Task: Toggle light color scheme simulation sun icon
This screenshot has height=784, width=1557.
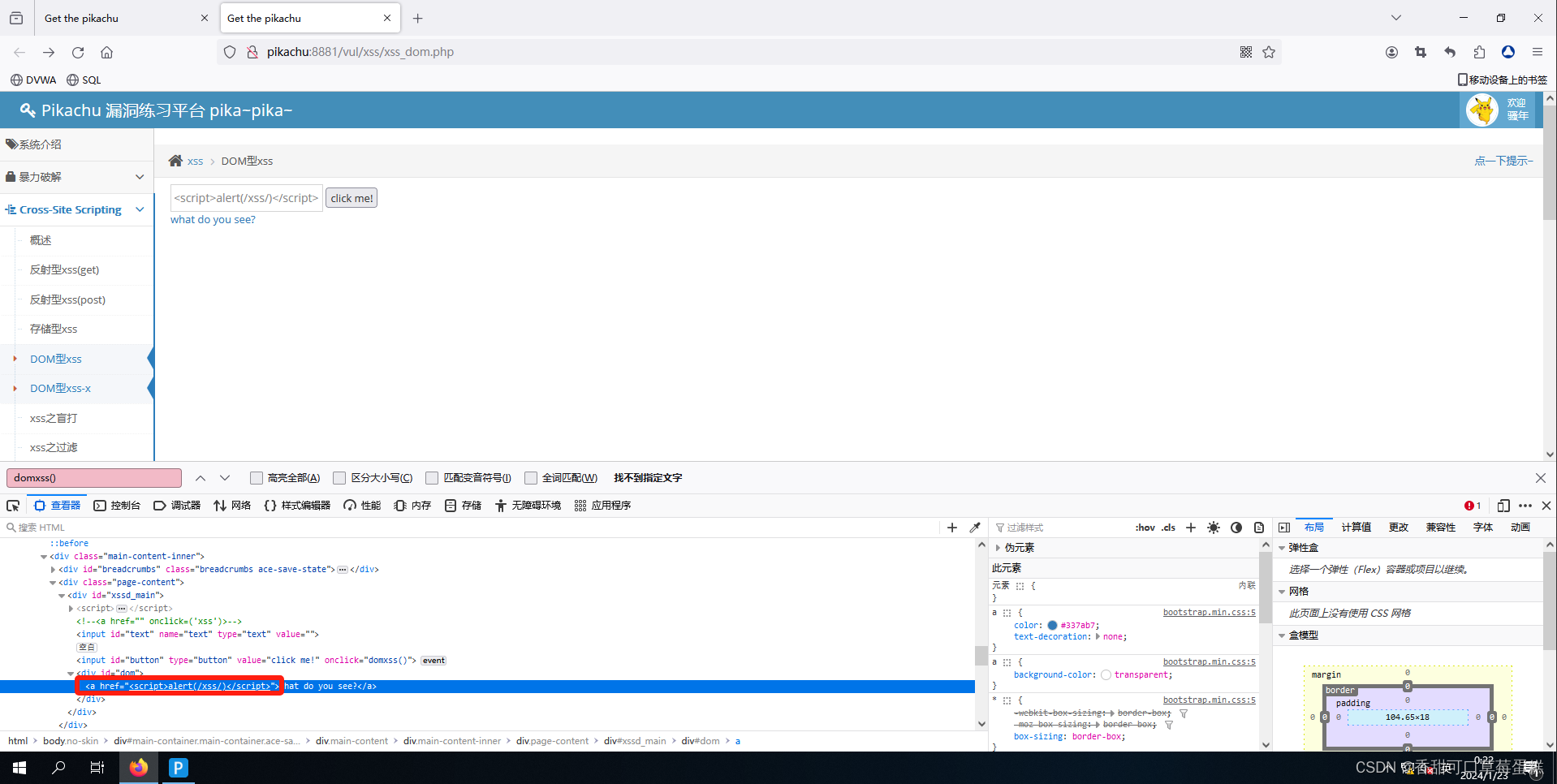Action: [x=1214, y=528]
